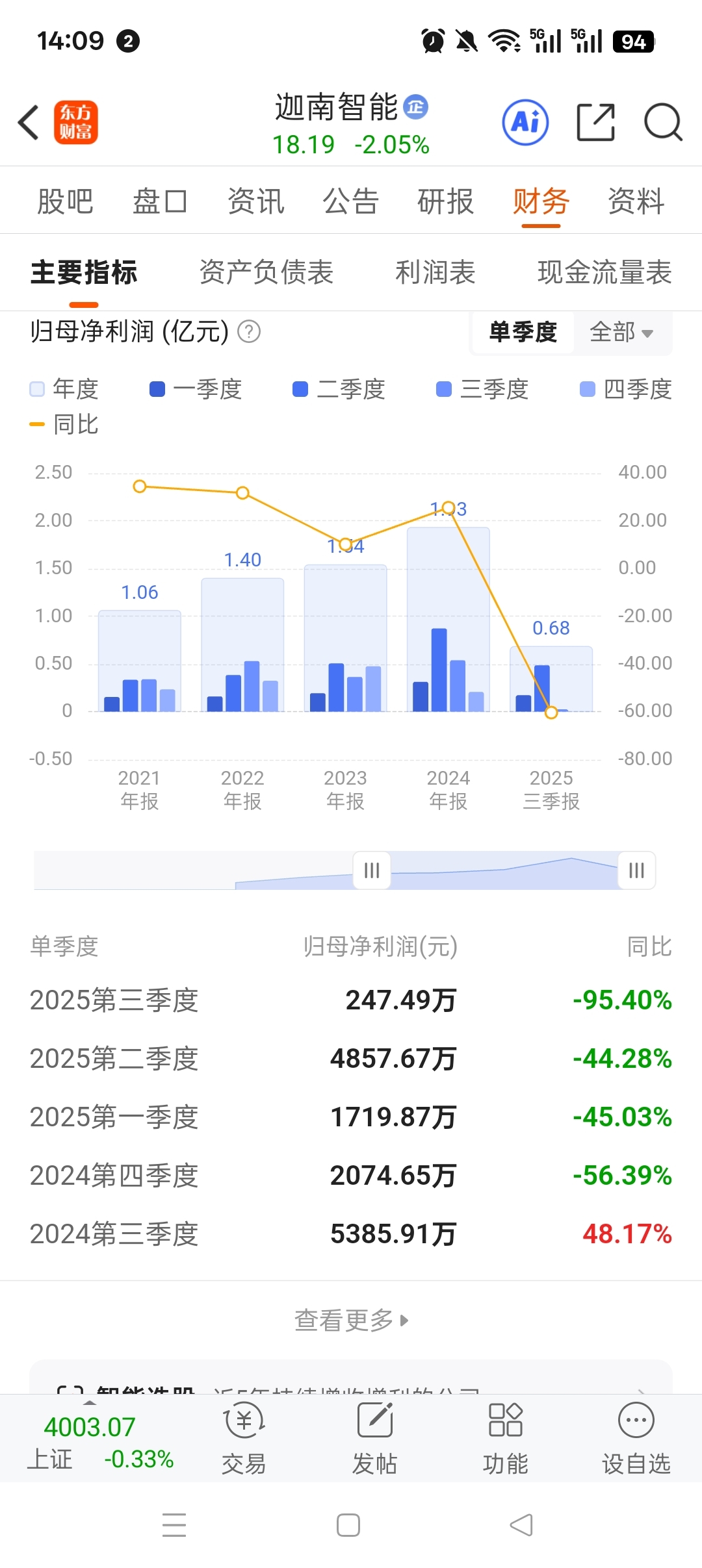
Task: Tap the 48.17% year-over-year value
Action: coord(627,1234)
